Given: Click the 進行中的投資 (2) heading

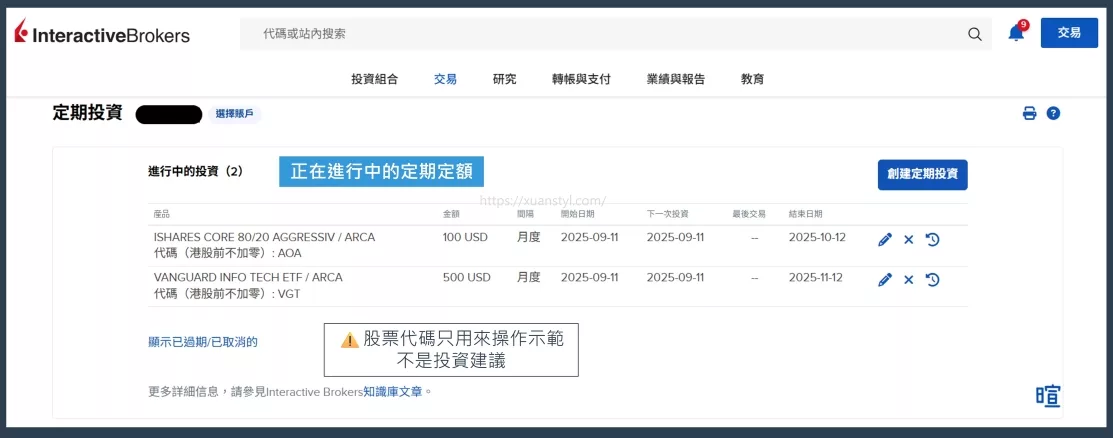Looking at the screenshot, I should (x=195, y=171).
